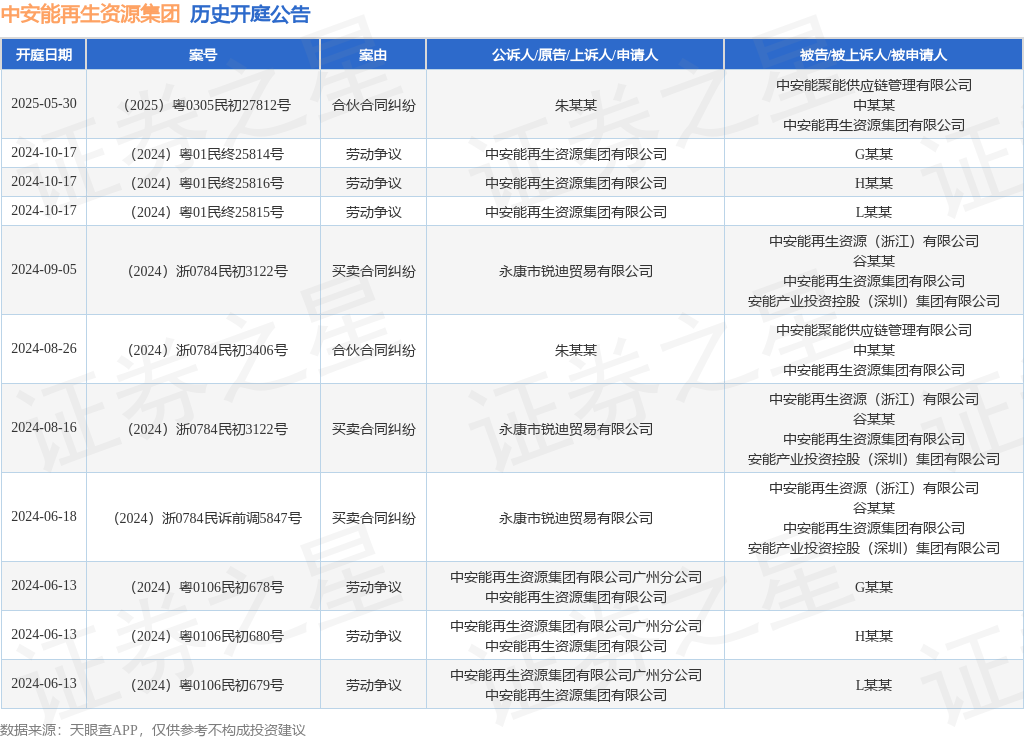Click the 案号 column header
1024x739 pixels.
203,55
